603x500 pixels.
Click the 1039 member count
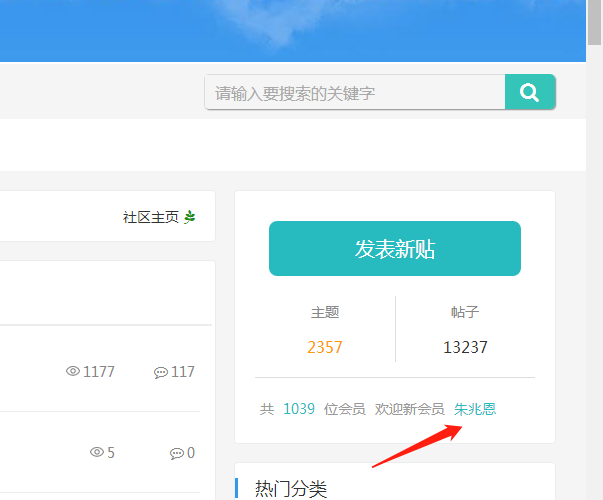[x=299, y=409]
